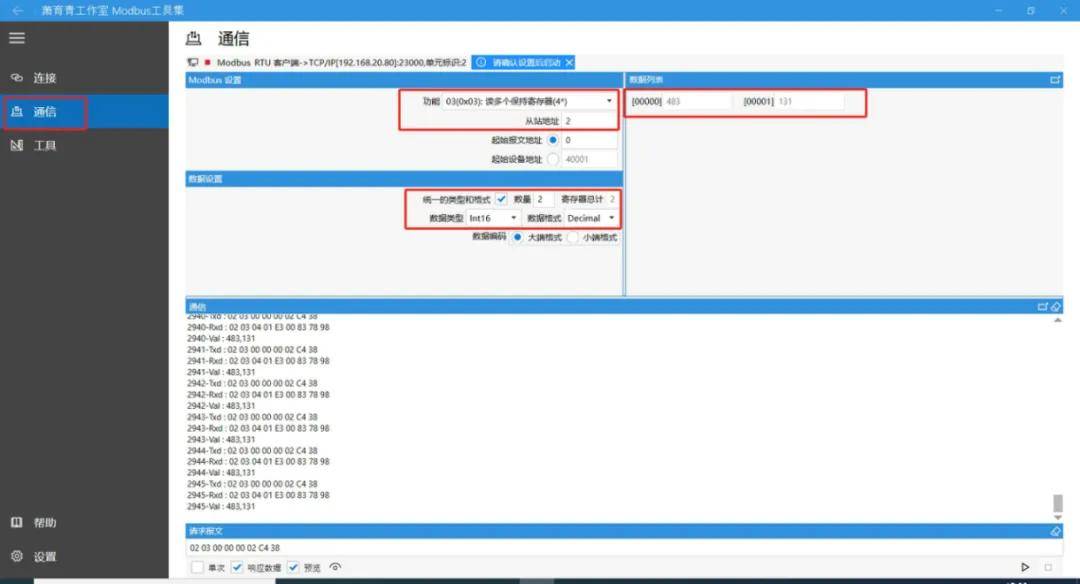The image size is (1080, 584).
Task: Clear the 通信 log with eraser icon
Action: [x=1056, y=306]
